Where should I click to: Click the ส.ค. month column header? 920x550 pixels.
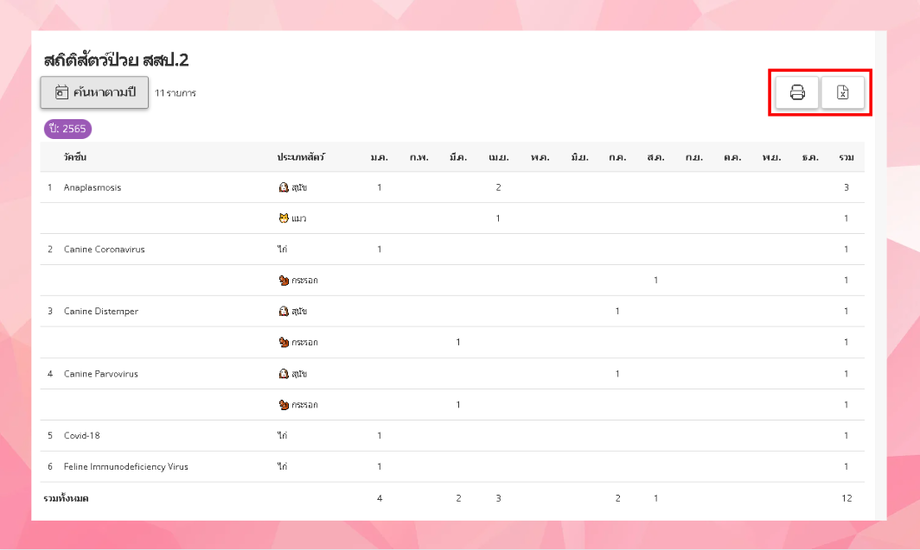[655, 157]
